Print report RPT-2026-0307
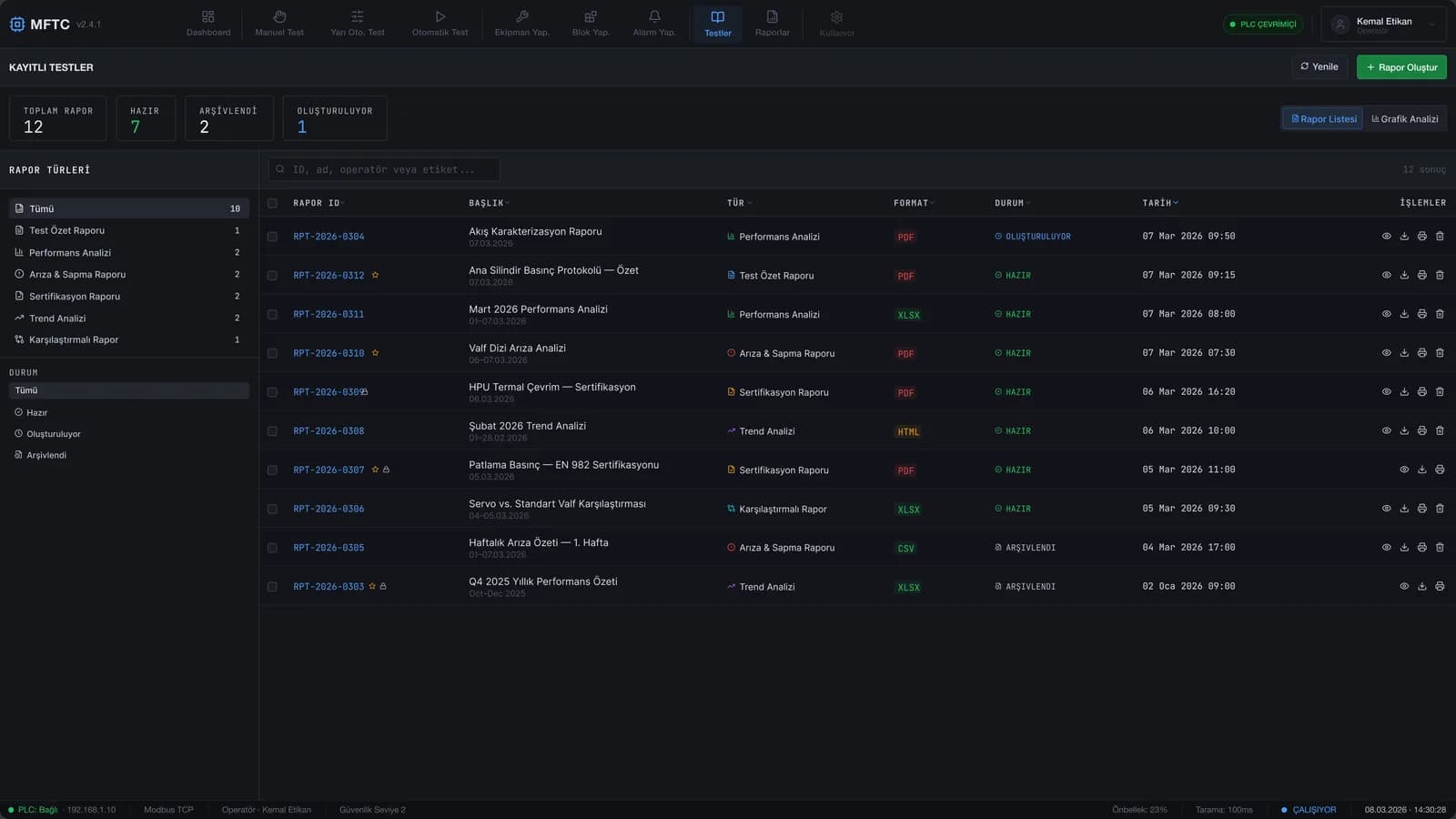This screenshot has width=1456, height=819. 1440,470
